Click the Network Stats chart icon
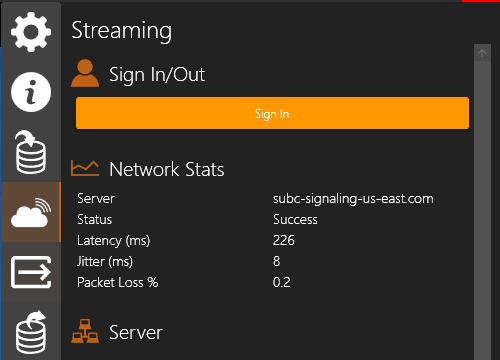500x360 pixels. 85,168
